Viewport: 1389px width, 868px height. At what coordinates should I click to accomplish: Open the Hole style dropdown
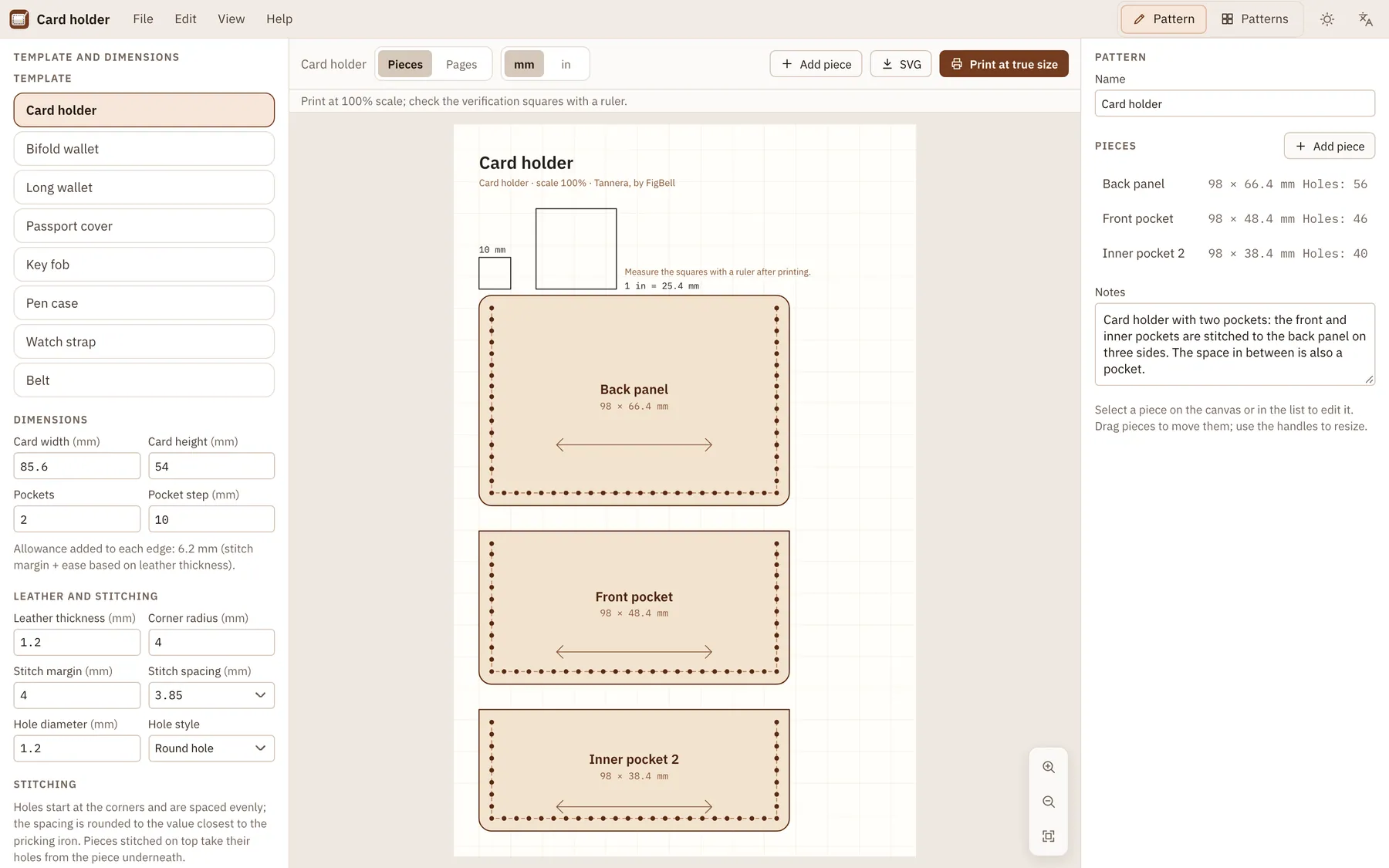point(211,748)
